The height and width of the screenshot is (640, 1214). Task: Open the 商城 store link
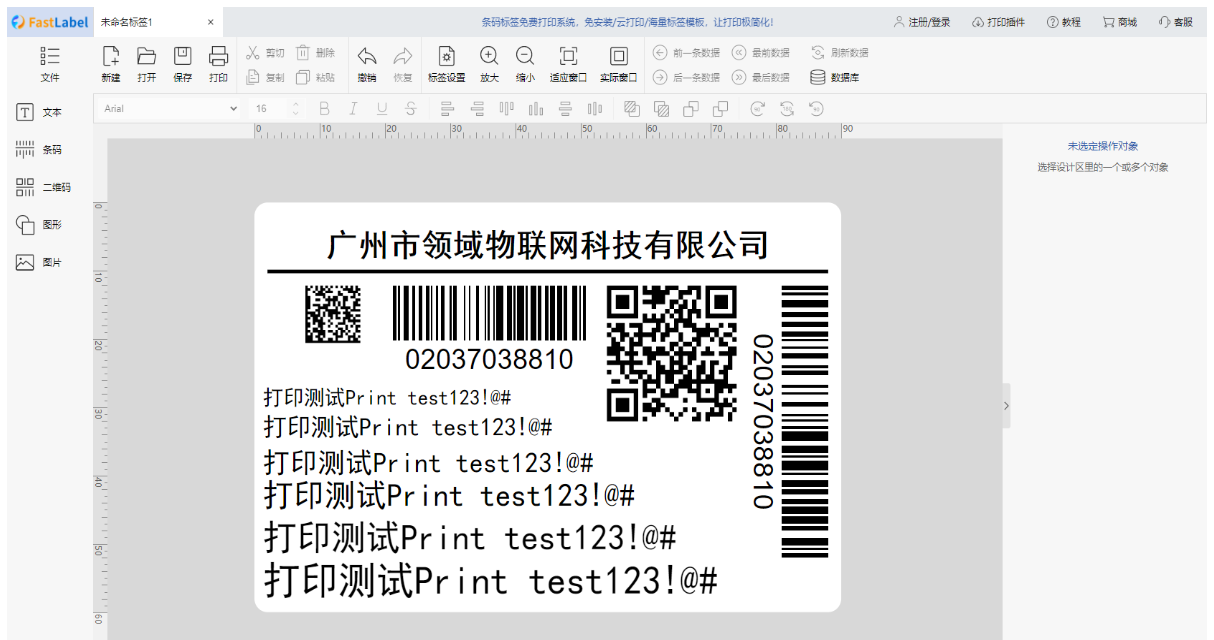tap(1120, 22)
